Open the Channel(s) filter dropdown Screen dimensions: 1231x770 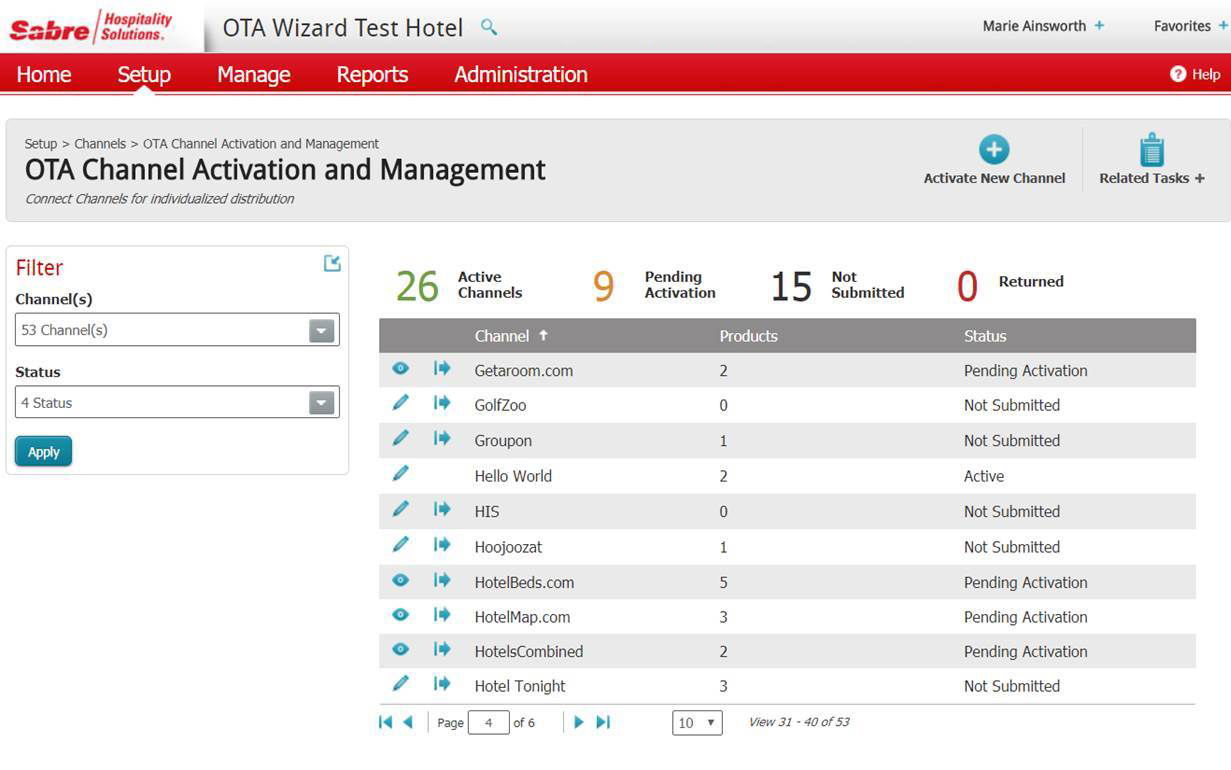point(321,330)
